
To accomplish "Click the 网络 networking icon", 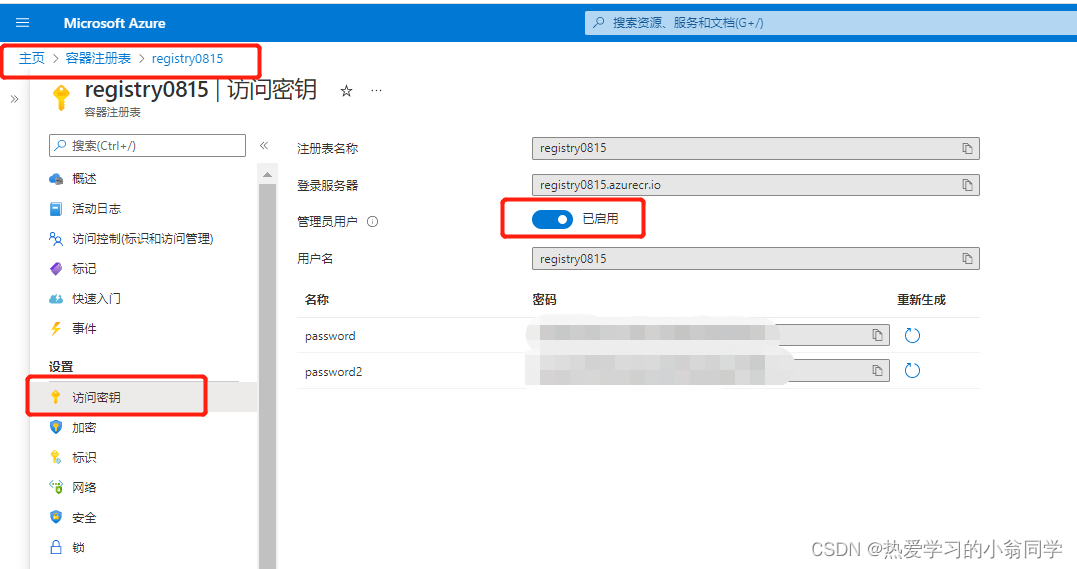I will 56,487.
